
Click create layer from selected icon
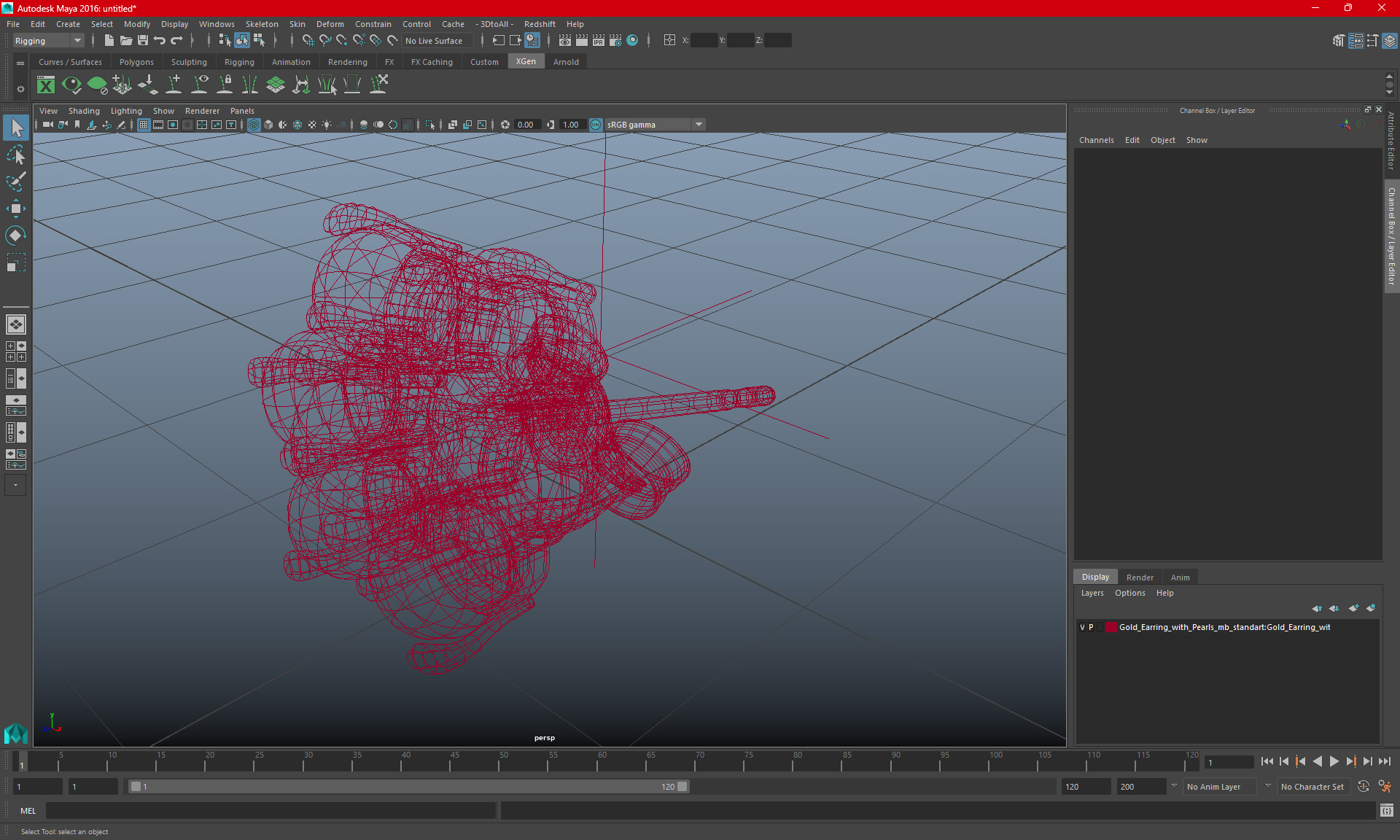[1371, 608]
